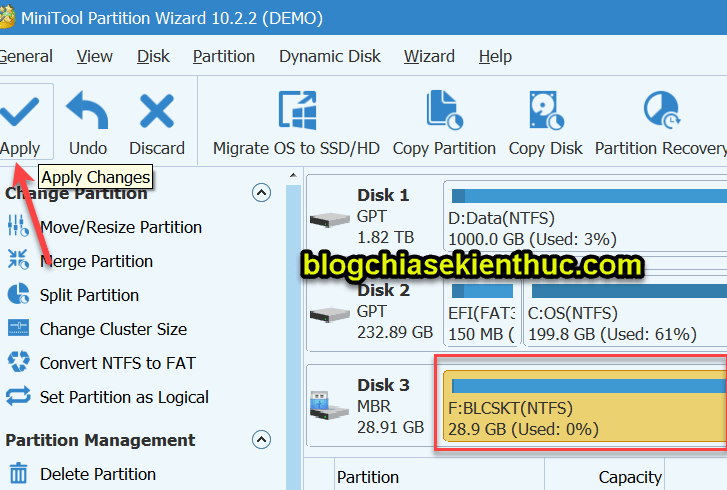Open the View menu
The height and width of the screenshot is (490, 727).
[95, 57]
